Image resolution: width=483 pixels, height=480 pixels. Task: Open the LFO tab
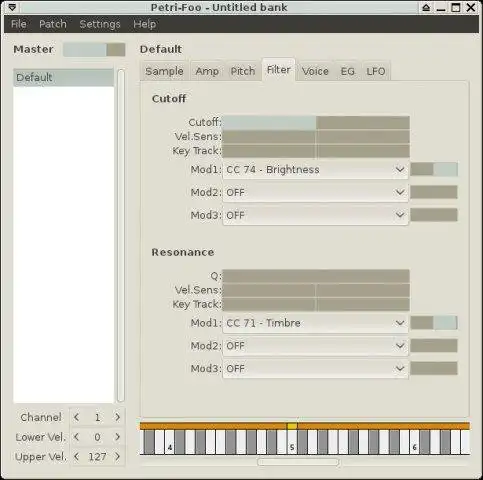[376, 71]
